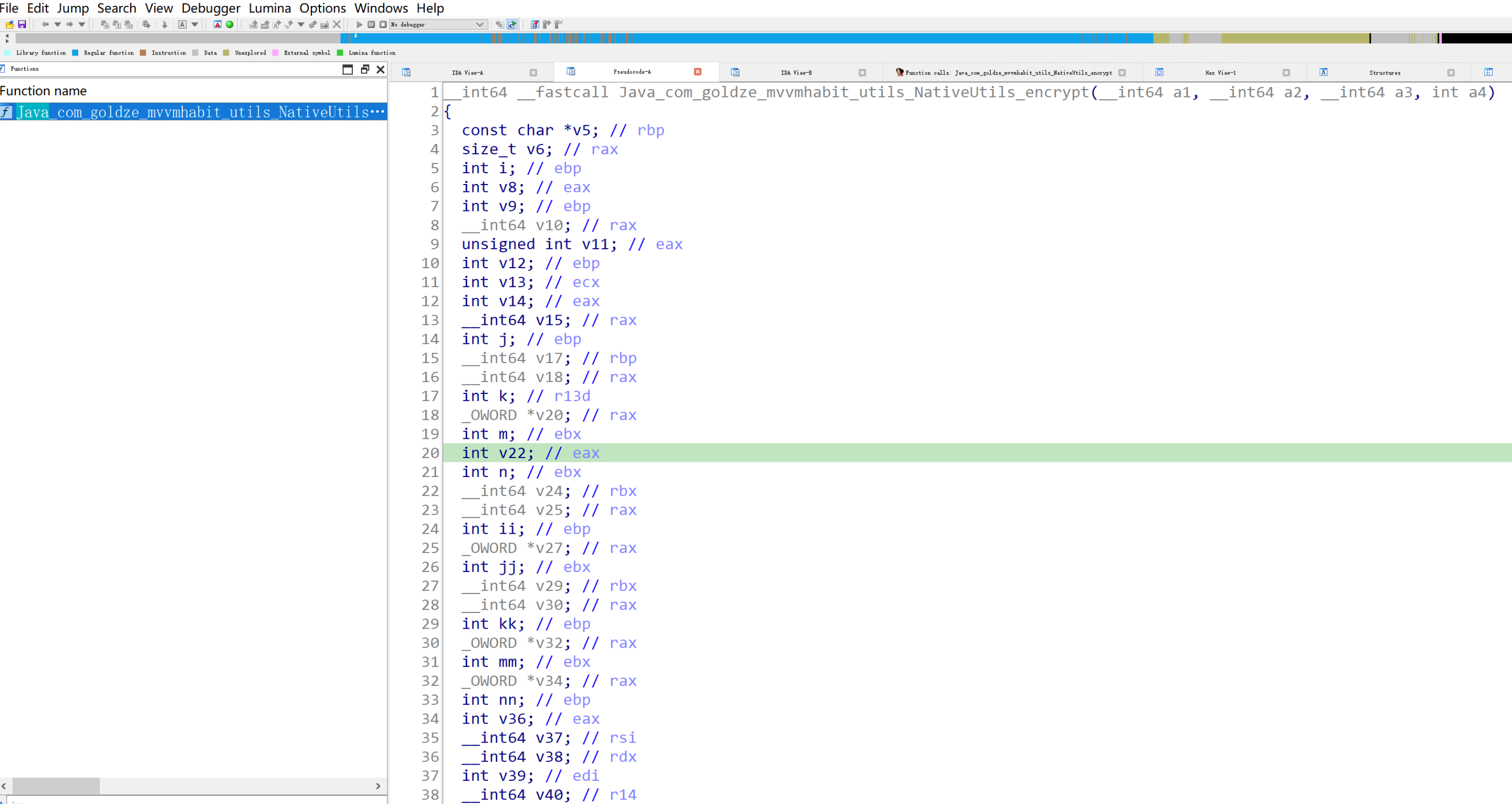This screenshot has height=804, width=1512.
Task: Click the green circle toolbar icon
Action: pyautogui.click(x=229, y=24)
